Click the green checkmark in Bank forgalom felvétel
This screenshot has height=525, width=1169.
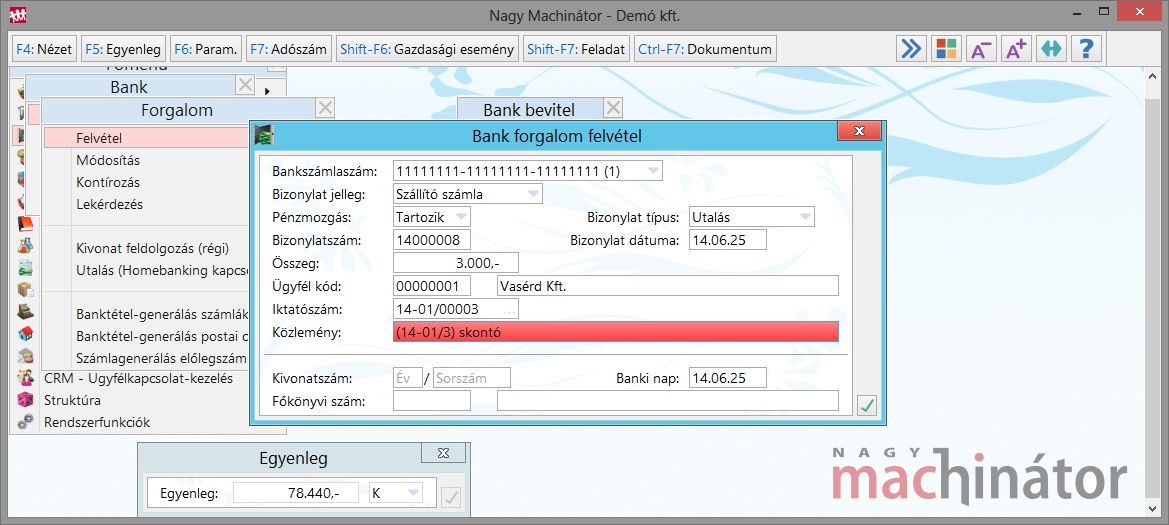[866, 406]
